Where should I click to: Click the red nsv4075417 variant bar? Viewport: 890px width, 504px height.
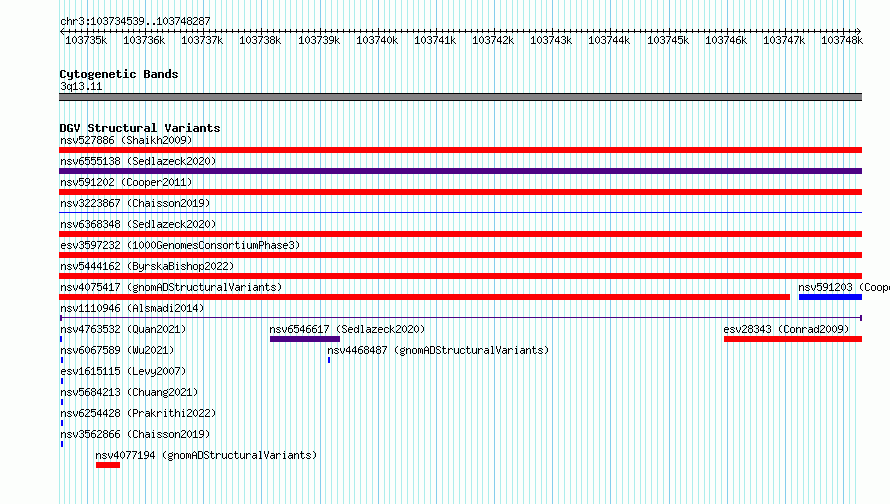(425, 297)
